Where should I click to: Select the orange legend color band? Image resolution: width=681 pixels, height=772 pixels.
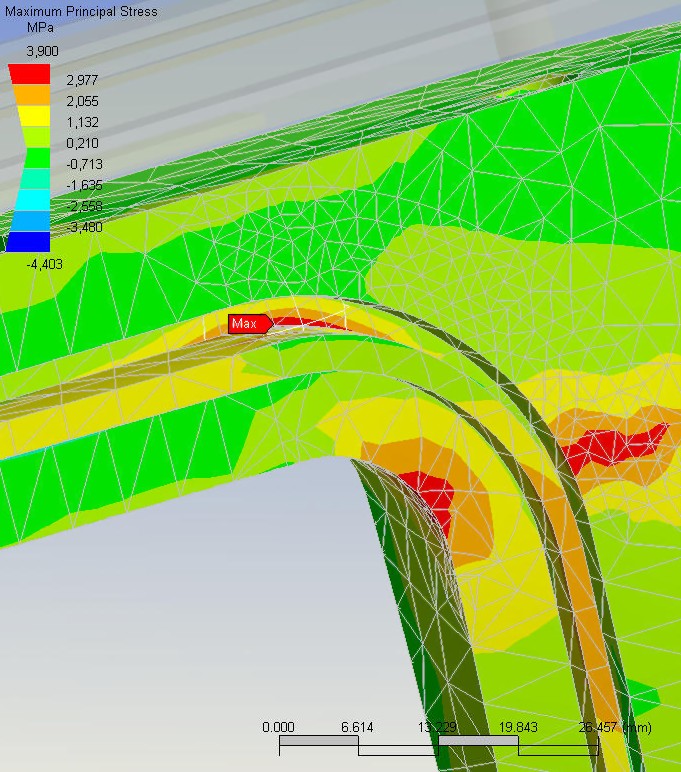coord(29,94)
